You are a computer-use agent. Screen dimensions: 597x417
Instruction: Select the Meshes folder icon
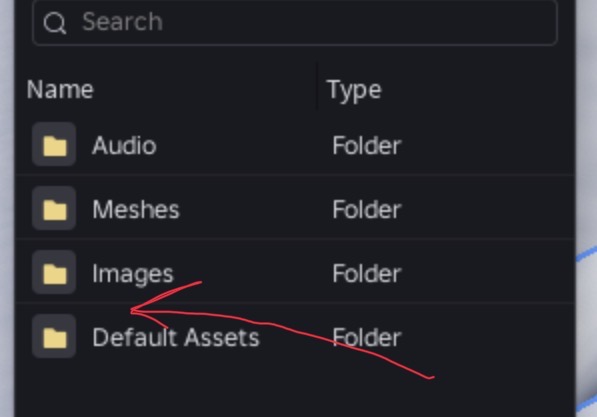tap(54, 208)
